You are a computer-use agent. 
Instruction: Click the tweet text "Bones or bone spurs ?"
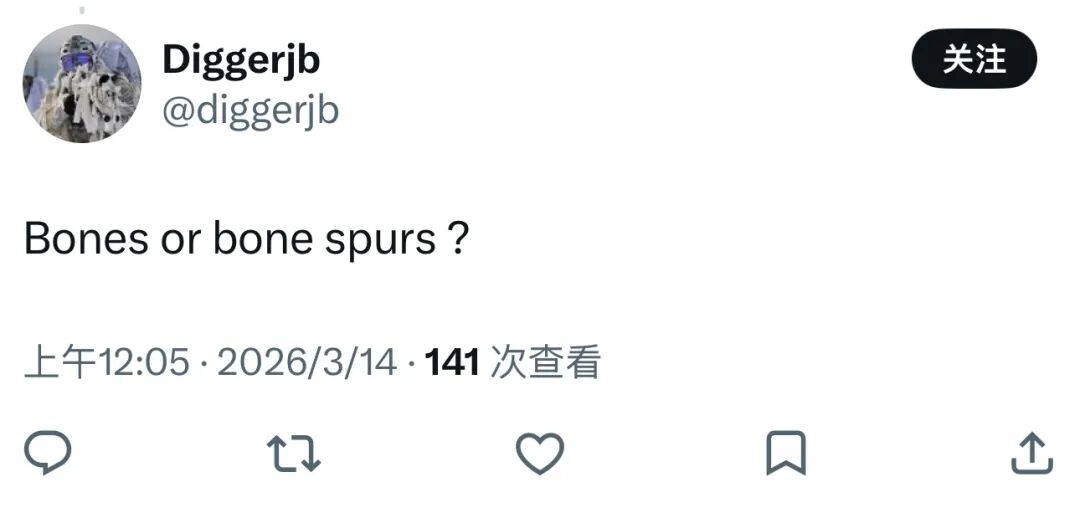pos(246,241)
